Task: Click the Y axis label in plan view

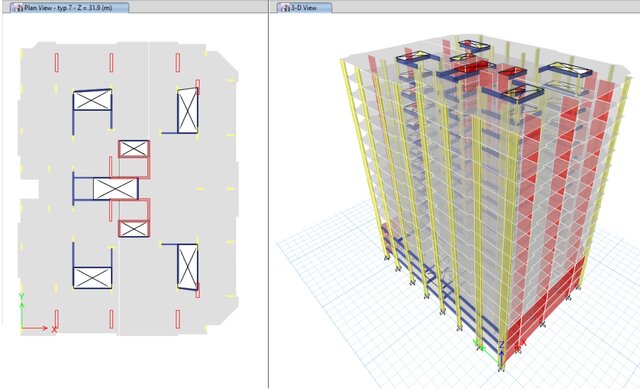Action: point(22,296)
